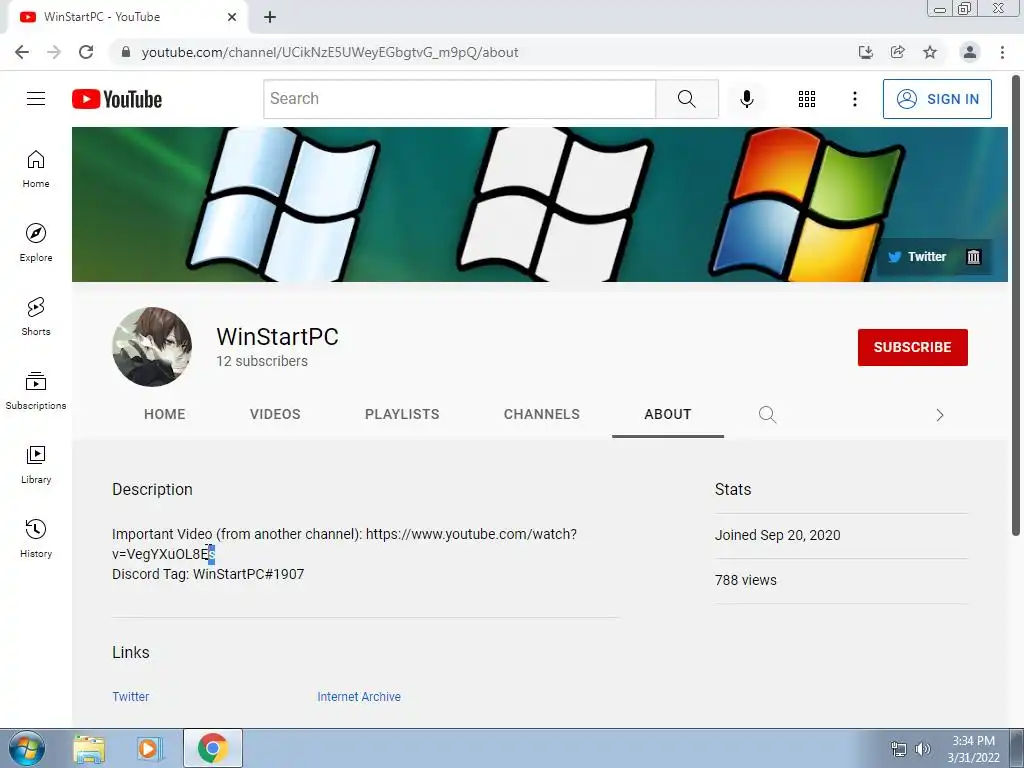Open volume control in system tray
Viewport: 1024px width, 768px height.
[x=922, y=749]
